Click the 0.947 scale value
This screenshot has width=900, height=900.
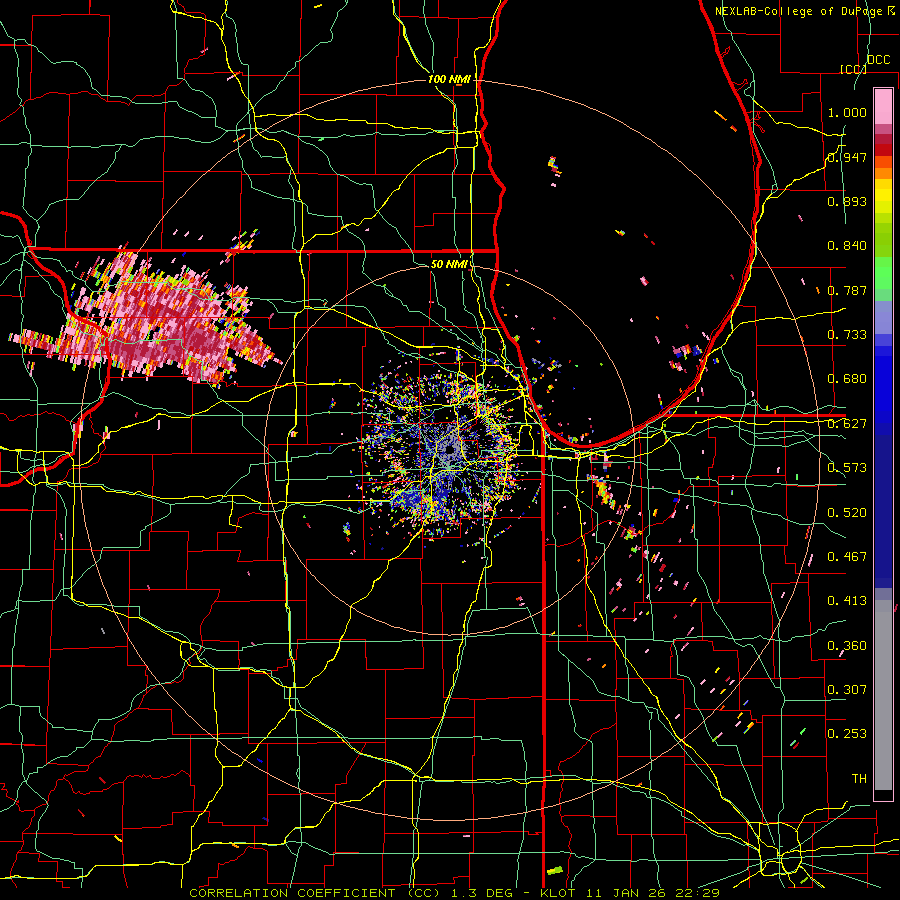coord(847,157)
